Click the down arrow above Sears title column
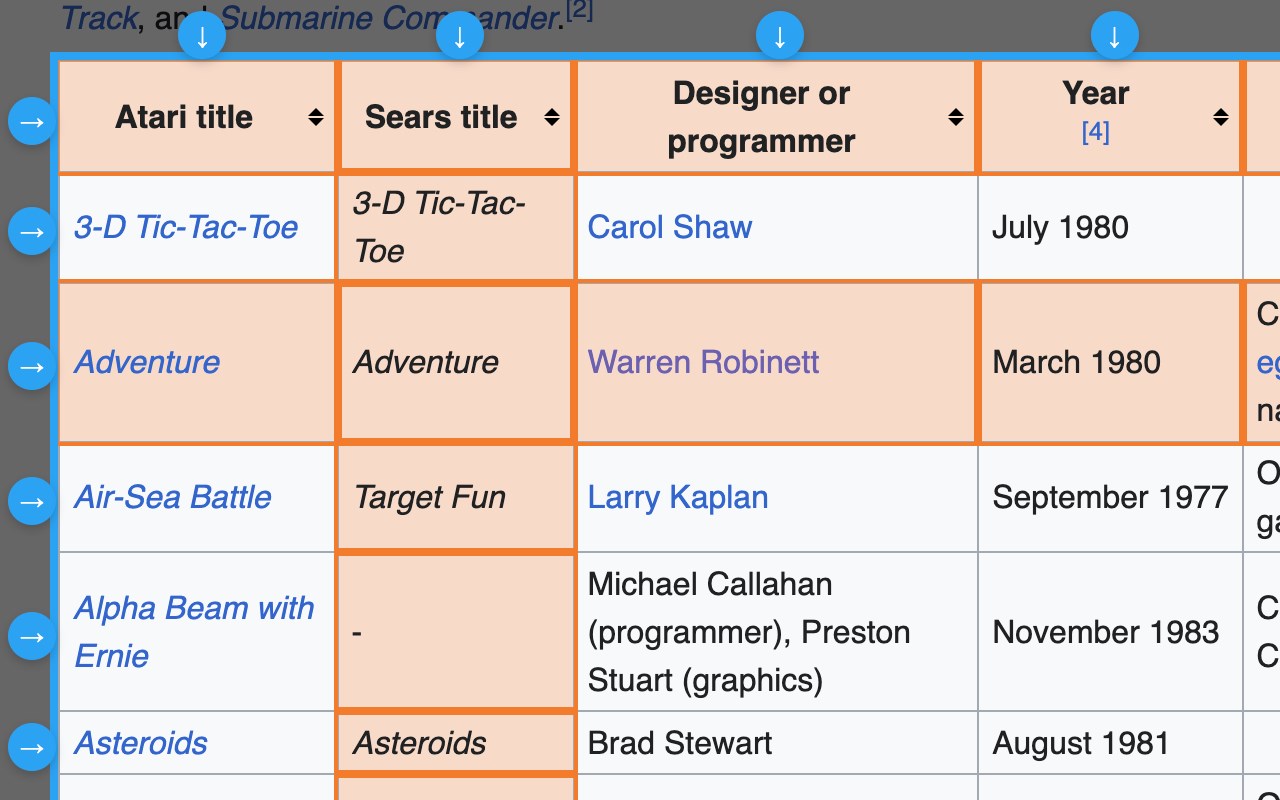 [460, 37]
